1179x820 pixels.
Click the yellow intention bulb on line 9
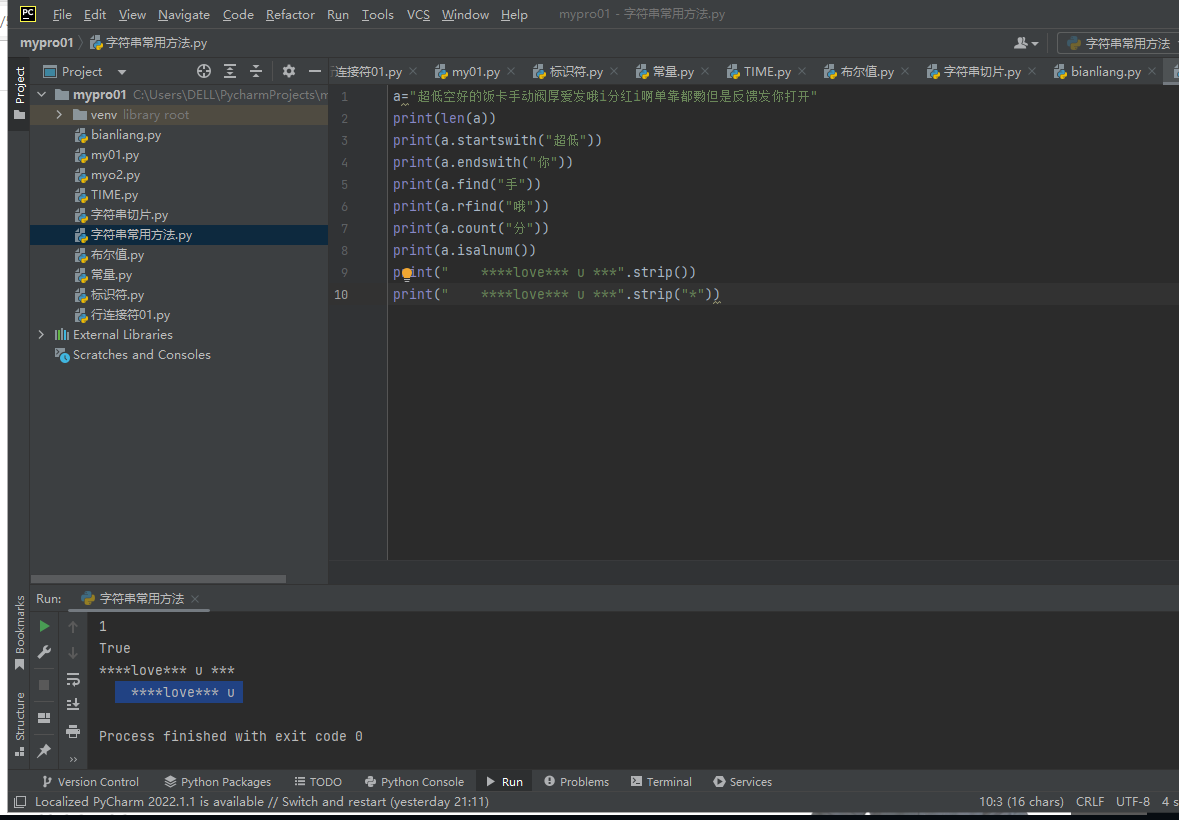coord(407,274)
